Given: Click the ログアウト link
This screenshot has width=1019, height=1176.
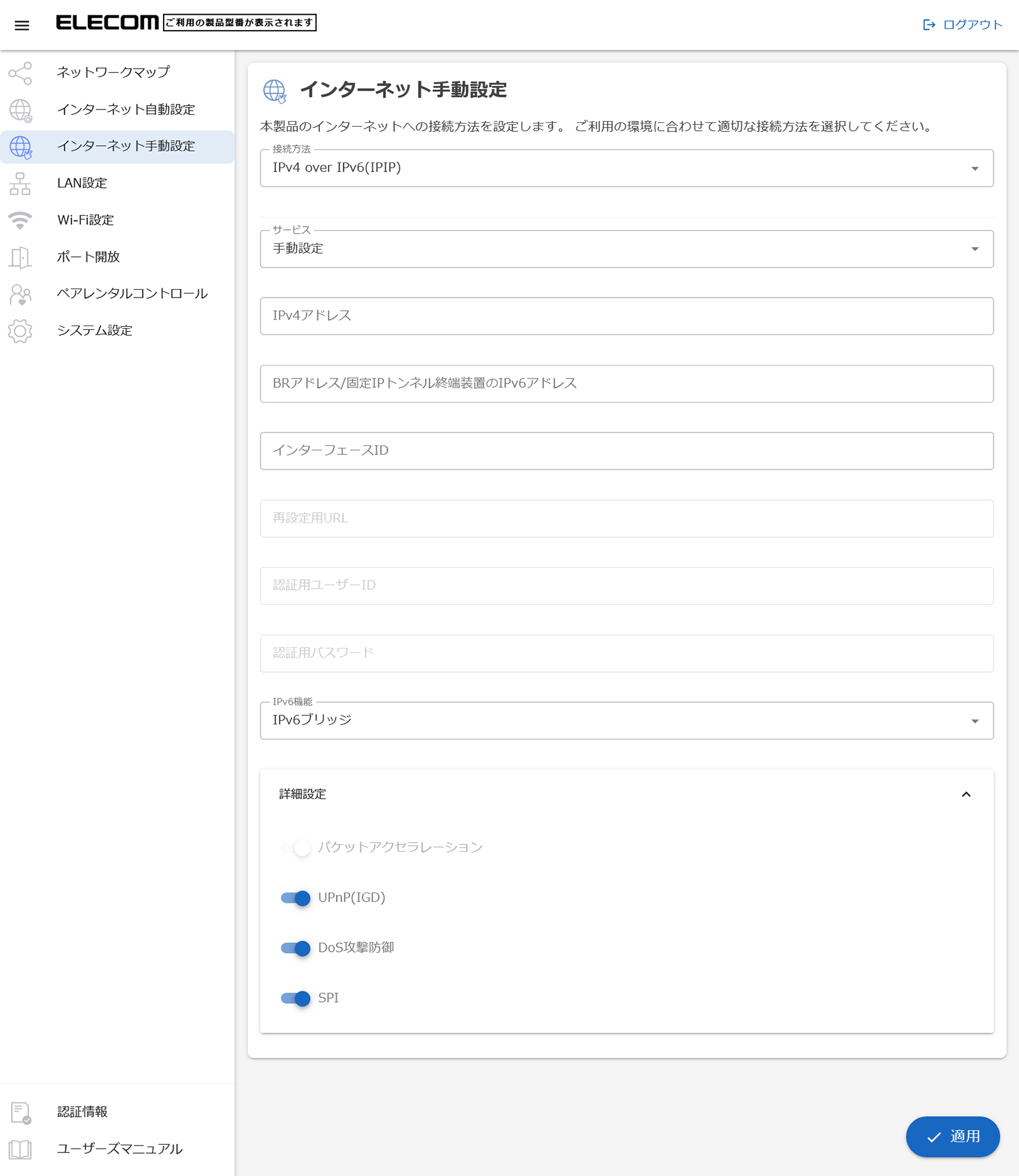Looking at the screenshot, I should [x=962, y=25].
